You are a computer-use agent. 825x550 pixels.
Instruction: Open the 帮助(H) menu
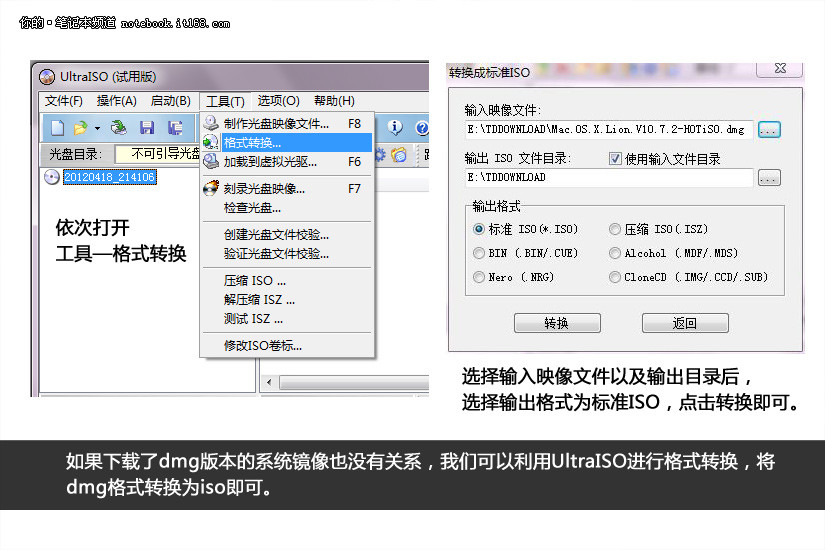334,101
